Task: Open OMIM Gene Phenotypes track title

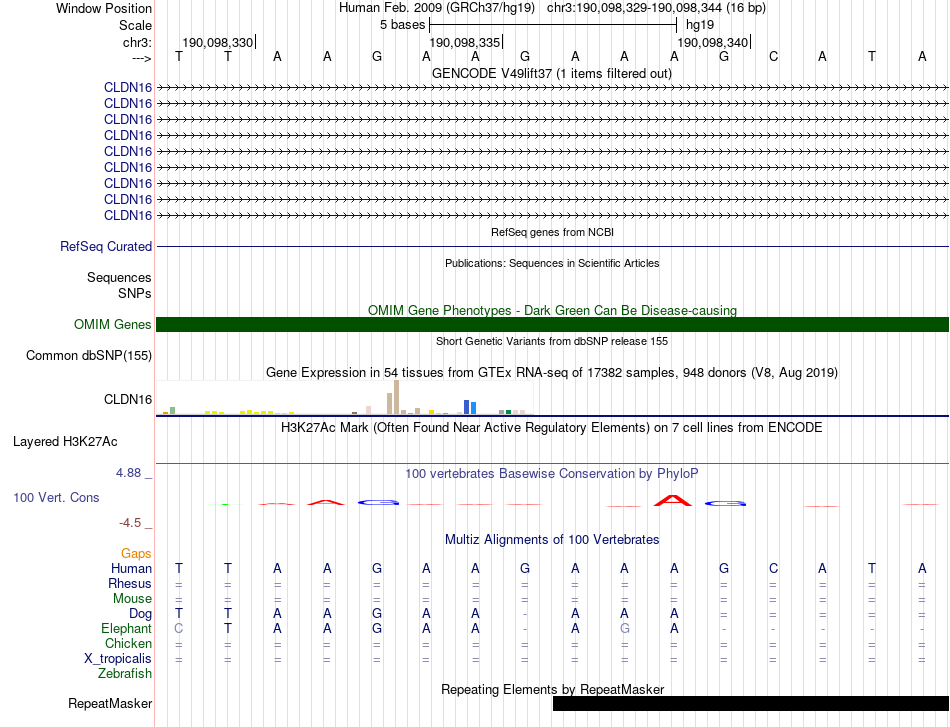Action: pyautogui.click(x=552, y=310)
